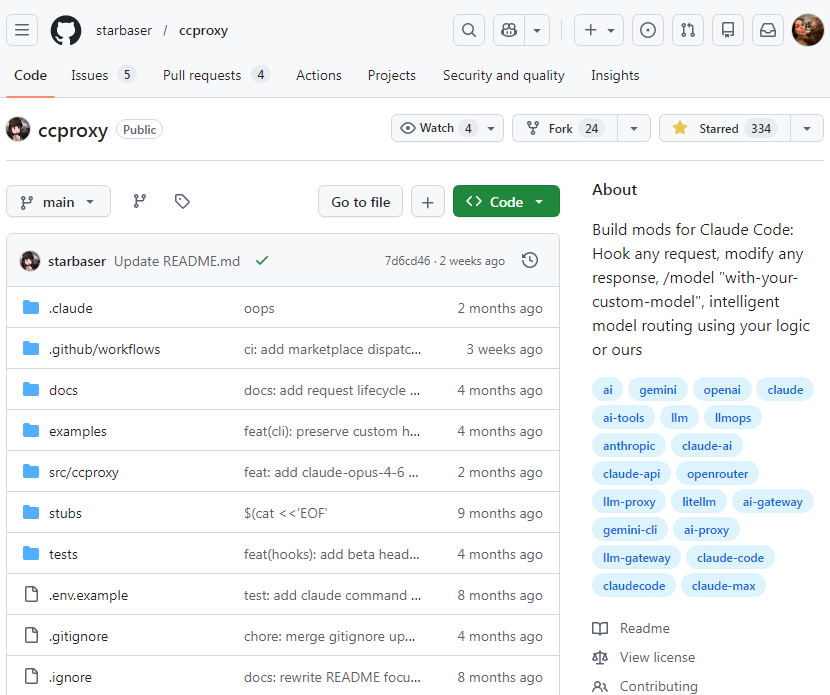Open the green Code dropdown button
This screenshot has width=830, height=695.
pyautogui.click(x=506, y=201)
